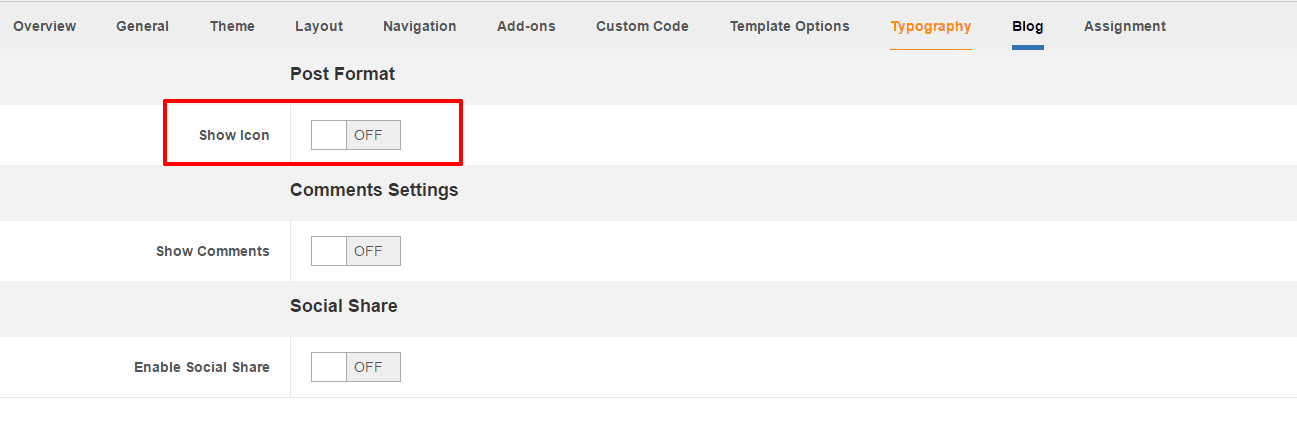Enable the Show Comments switch
This screenshot has height=425, width=1297.
pyautogui.click(x=355, y=251)
